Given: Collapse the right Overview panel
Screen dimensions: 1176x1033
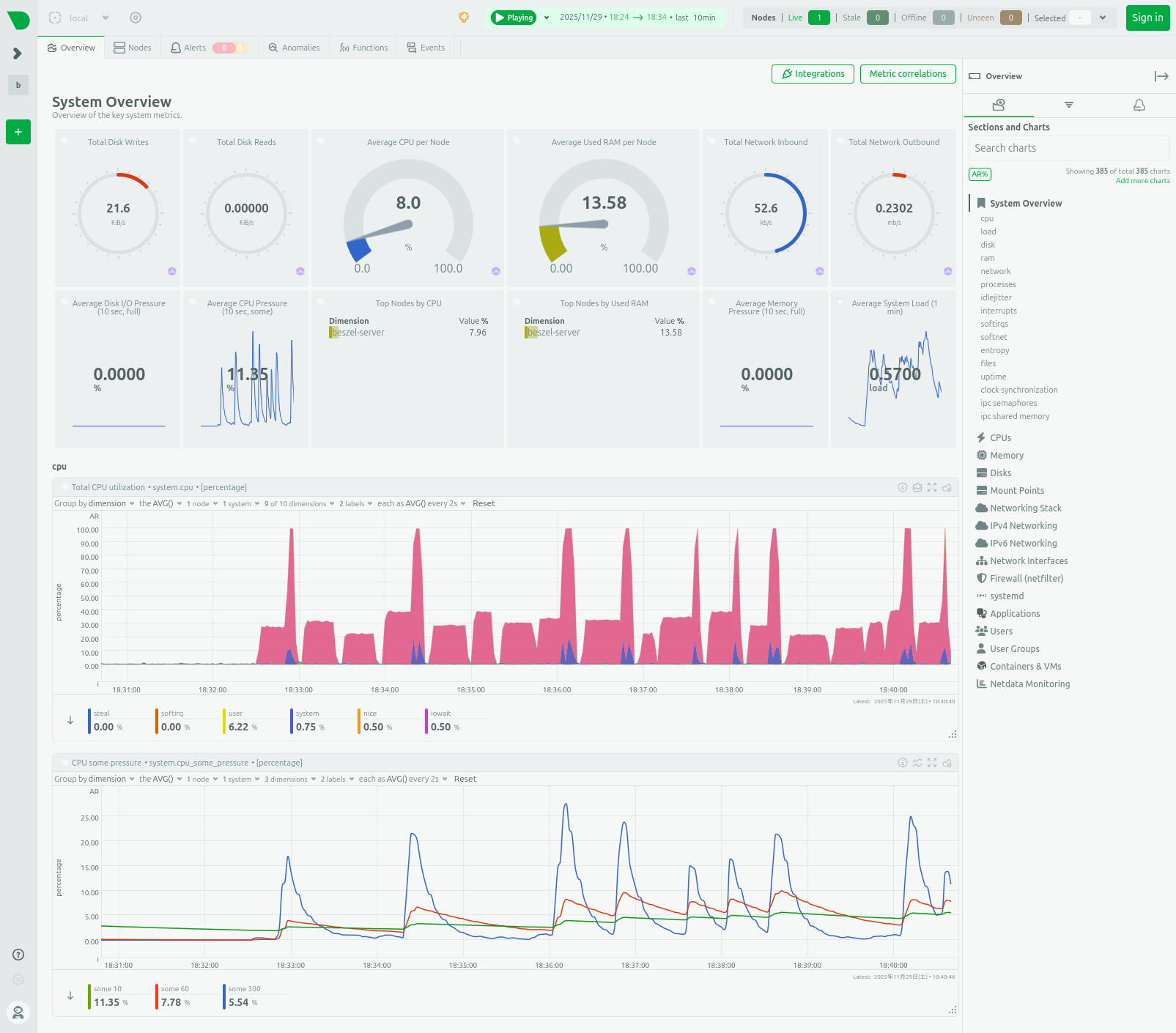Looking at the screenshot, I should pyautogui.click(x=1161, y=76).
